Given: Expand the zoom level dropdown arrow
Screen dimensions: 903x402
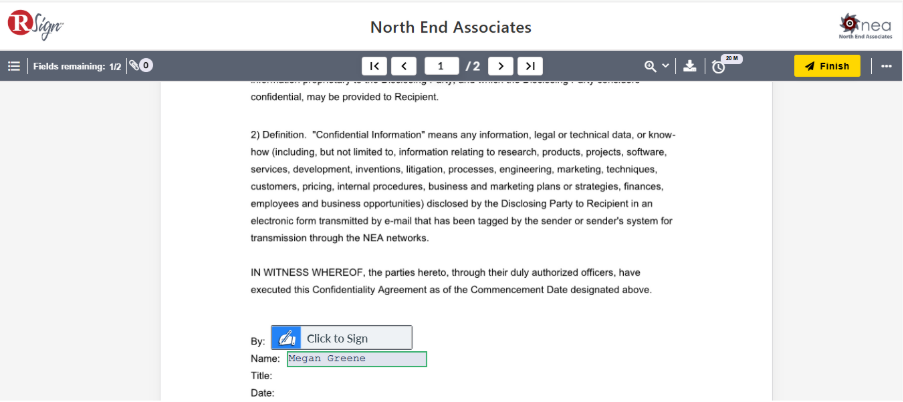Looking at the screenshot, I should point(666,66).
